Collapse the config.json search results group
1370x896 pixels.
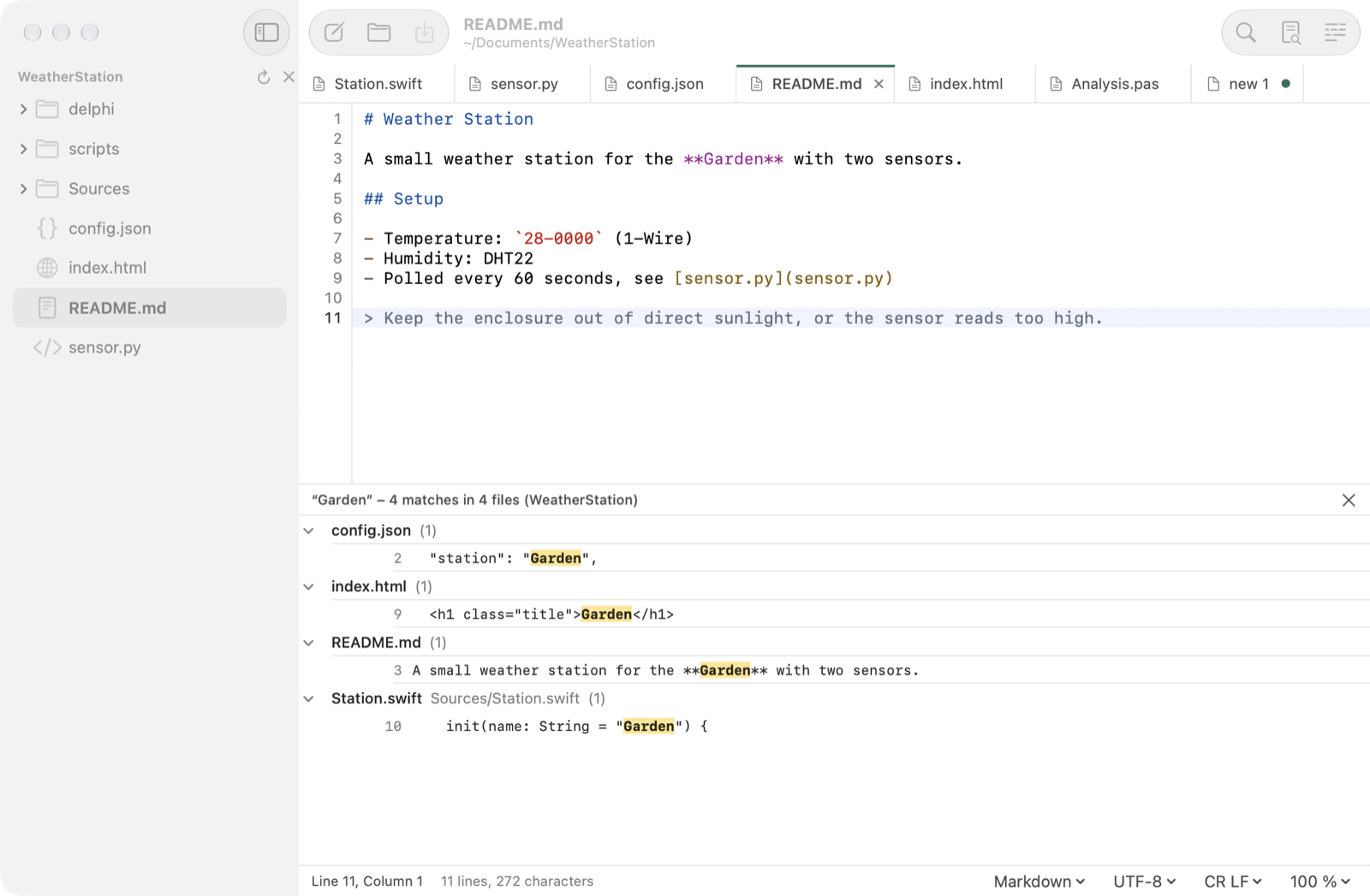tap(309, 531)
